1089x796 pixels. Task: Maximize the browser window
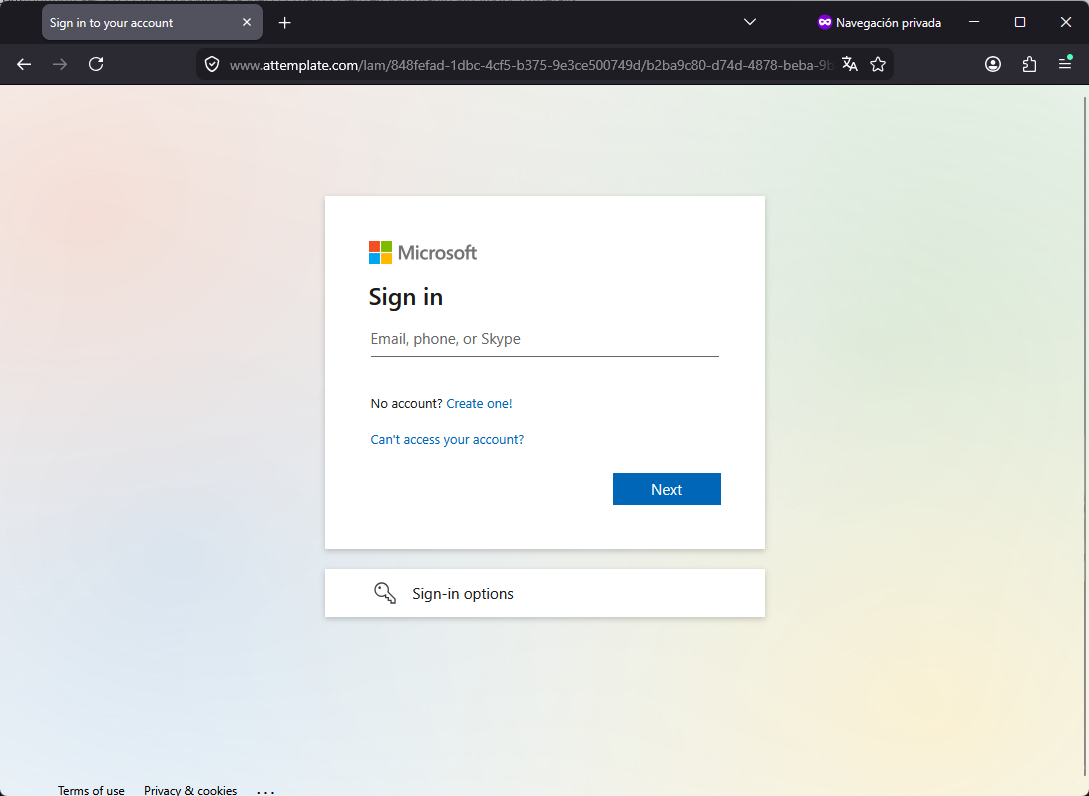(1020, 22)
